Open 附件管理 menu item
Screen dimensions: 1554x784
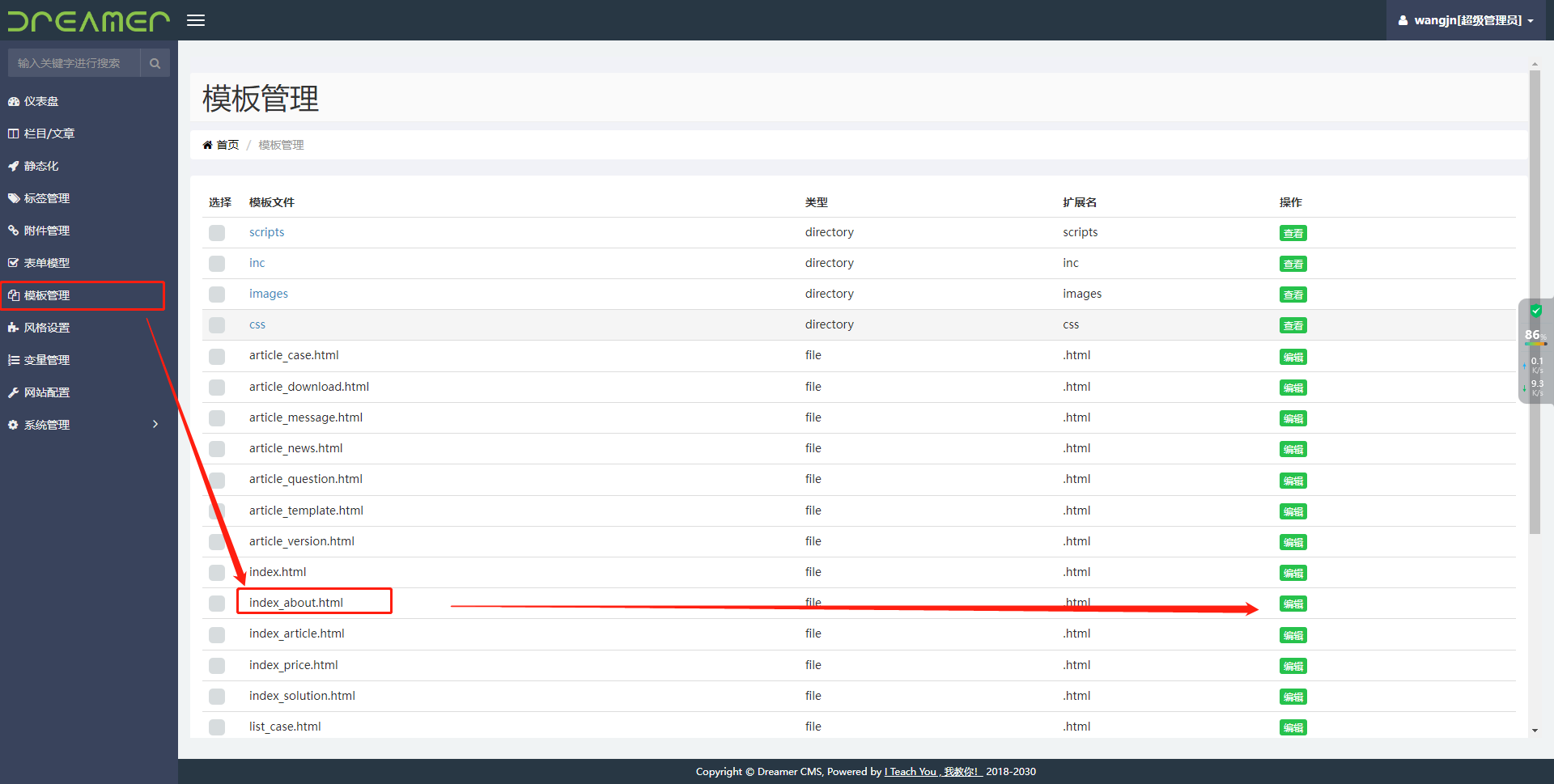point(89,231)
